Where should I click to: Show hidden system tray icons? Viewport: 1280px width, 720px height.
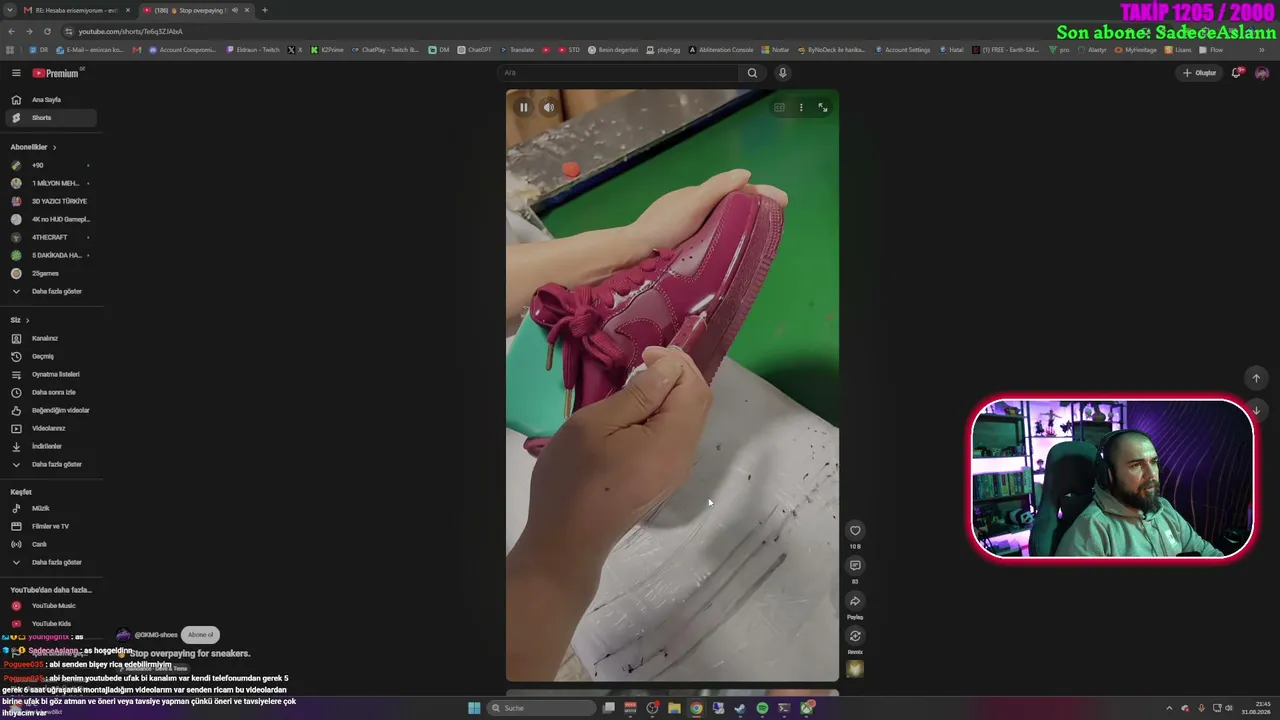[x=1169, y=708]
